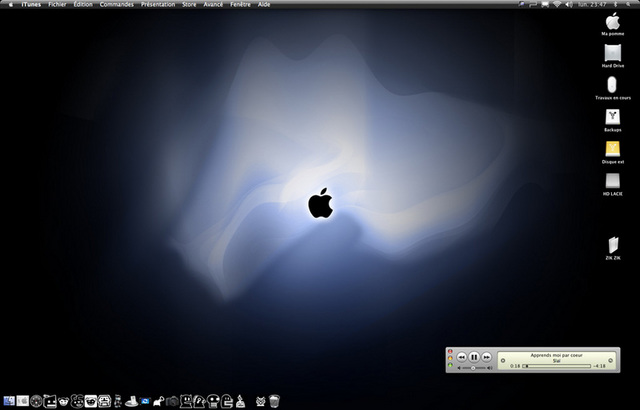This screenshot has width=640, height=410.
Task: Open the Aide menu
Action: (x=264, y=4)
